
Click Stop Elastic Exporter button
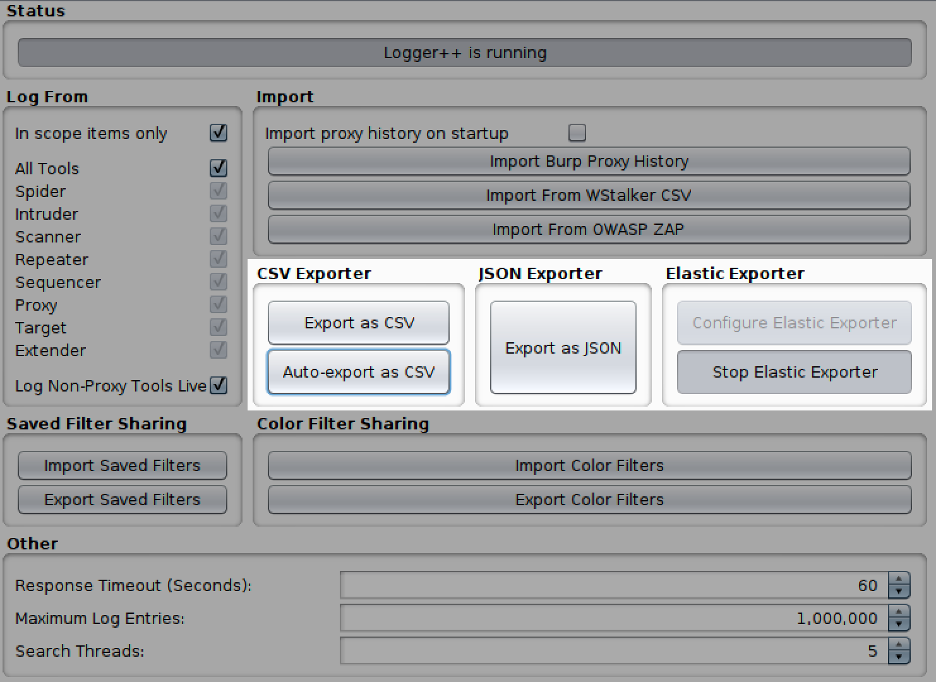[794, 372]
